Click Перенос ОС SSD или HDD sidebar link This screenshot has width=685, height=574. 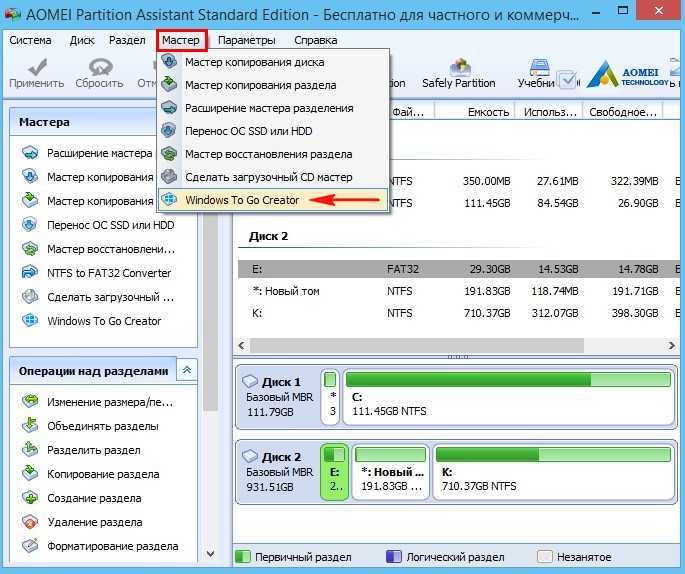(x=111, y=225)
